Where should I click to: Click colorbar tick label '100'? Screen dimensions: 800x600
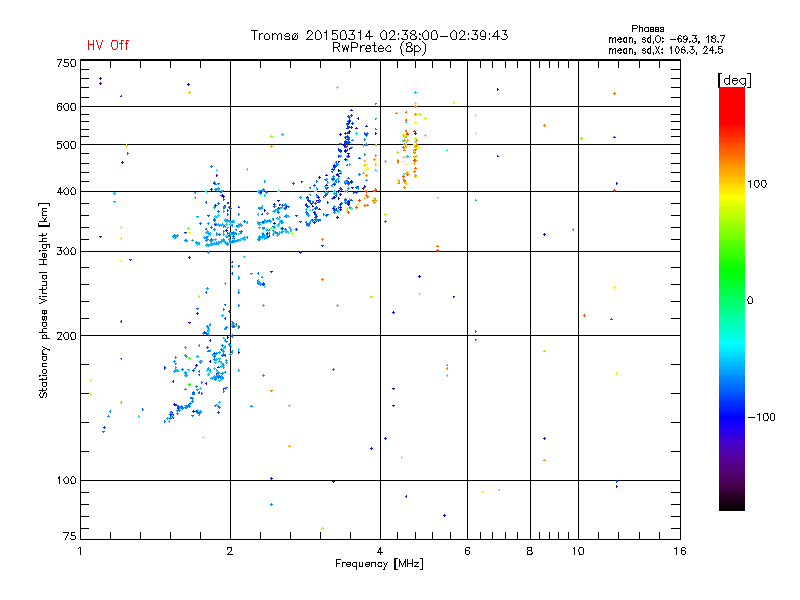pos(757,184)
